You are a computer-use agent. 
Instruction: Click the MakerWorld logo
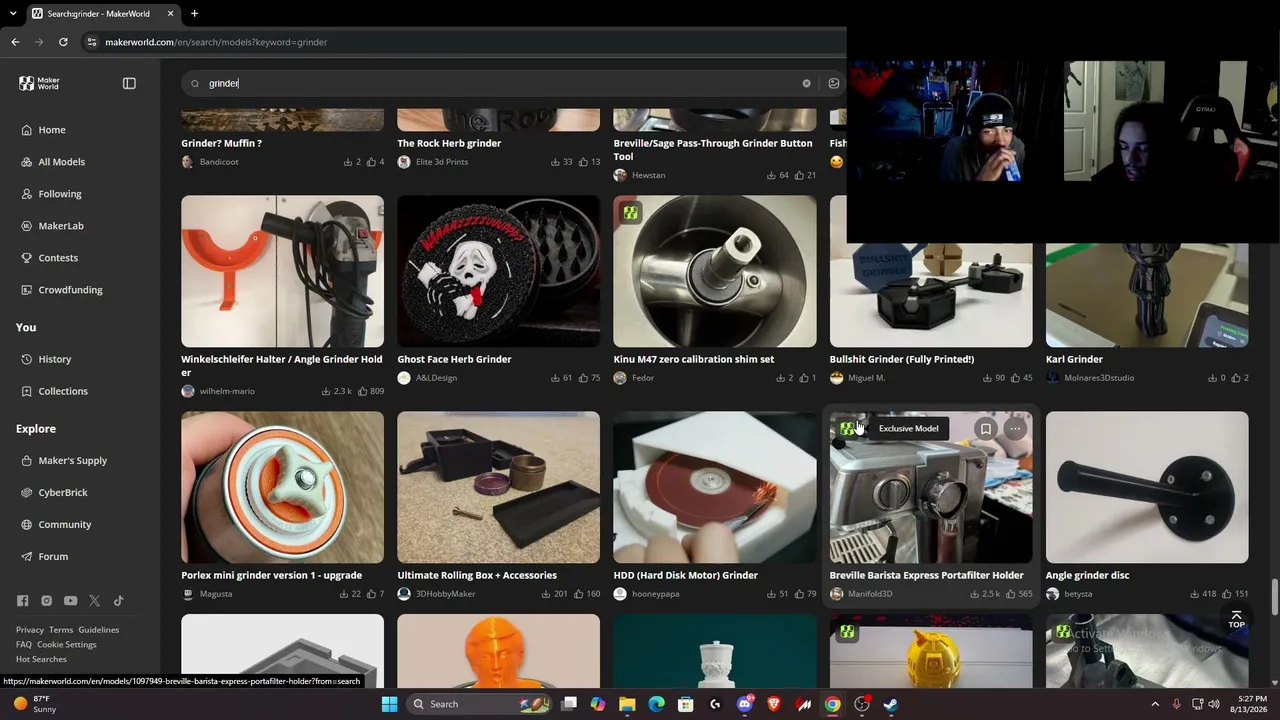[x=39, y=83]
